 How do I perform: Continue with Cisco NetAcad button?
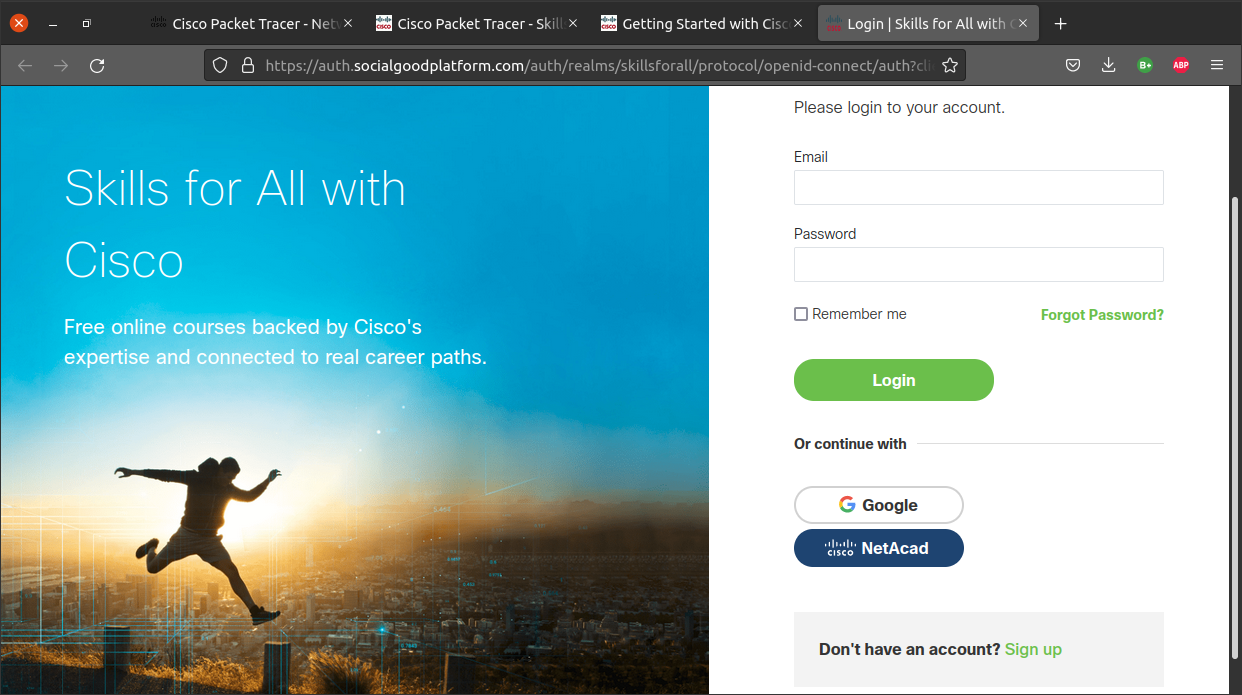click(x=879, y=548)
